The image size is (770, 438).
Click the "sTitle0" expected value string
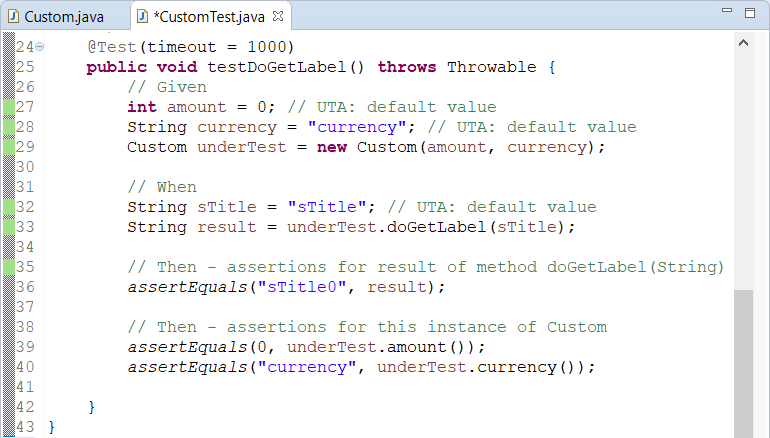[302, 287]
